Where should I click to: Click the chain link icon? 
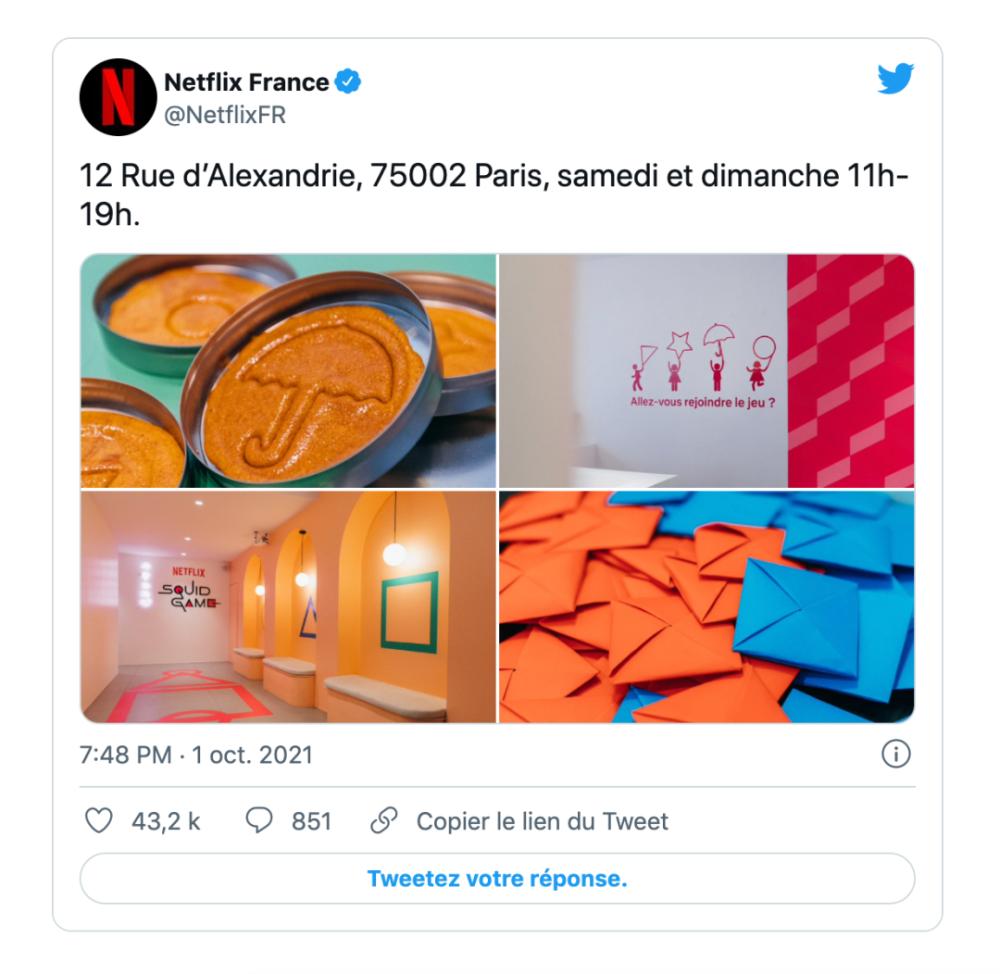click(384, 820)
